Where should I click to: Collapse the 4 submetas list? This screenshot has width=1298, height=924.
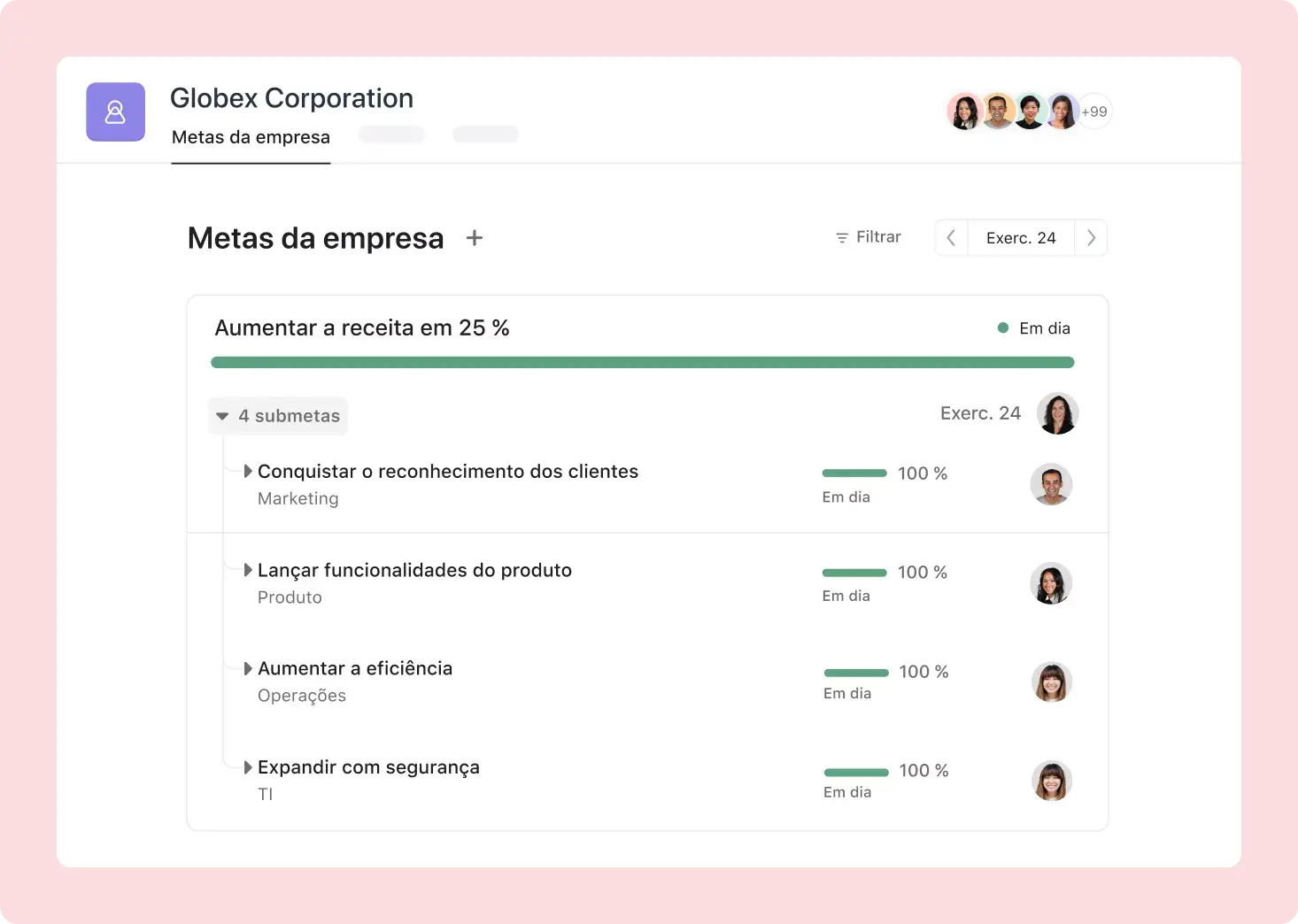click(x=278, y=416)
